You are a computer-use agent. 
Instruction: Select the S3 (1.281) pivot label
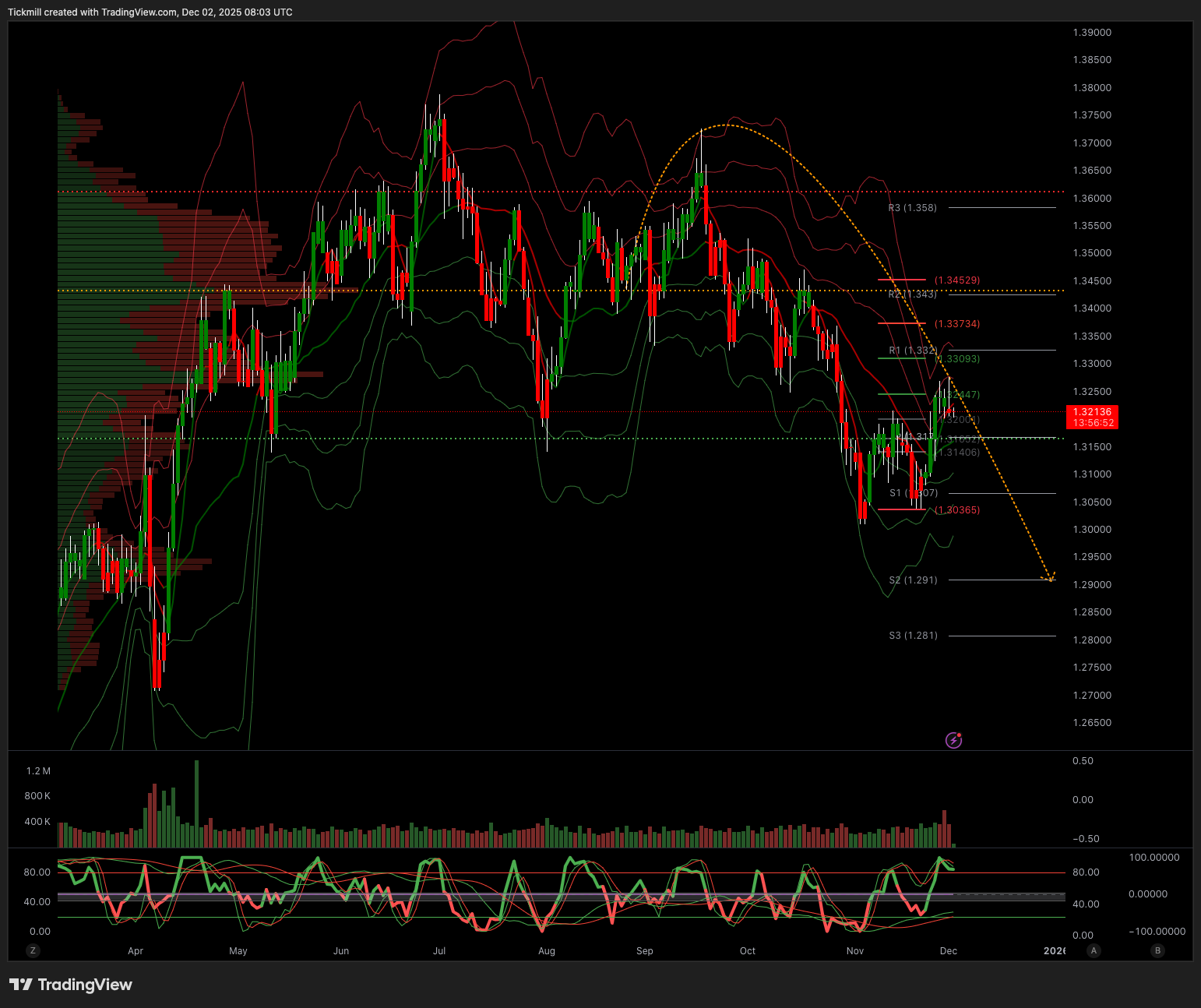click(x=913, y=636)
